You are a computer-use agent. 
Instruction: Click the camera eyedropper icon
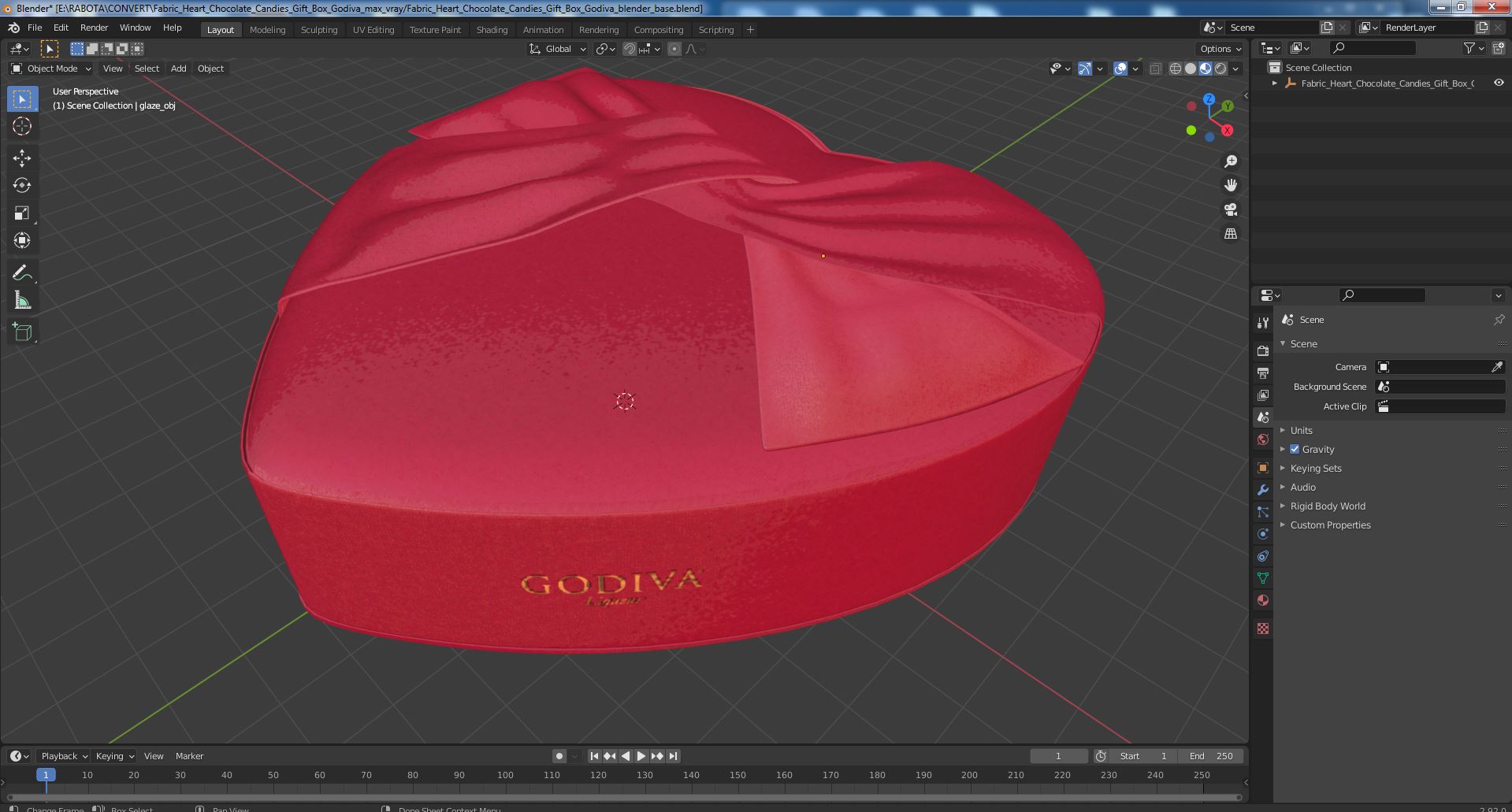coord(1497,367)
